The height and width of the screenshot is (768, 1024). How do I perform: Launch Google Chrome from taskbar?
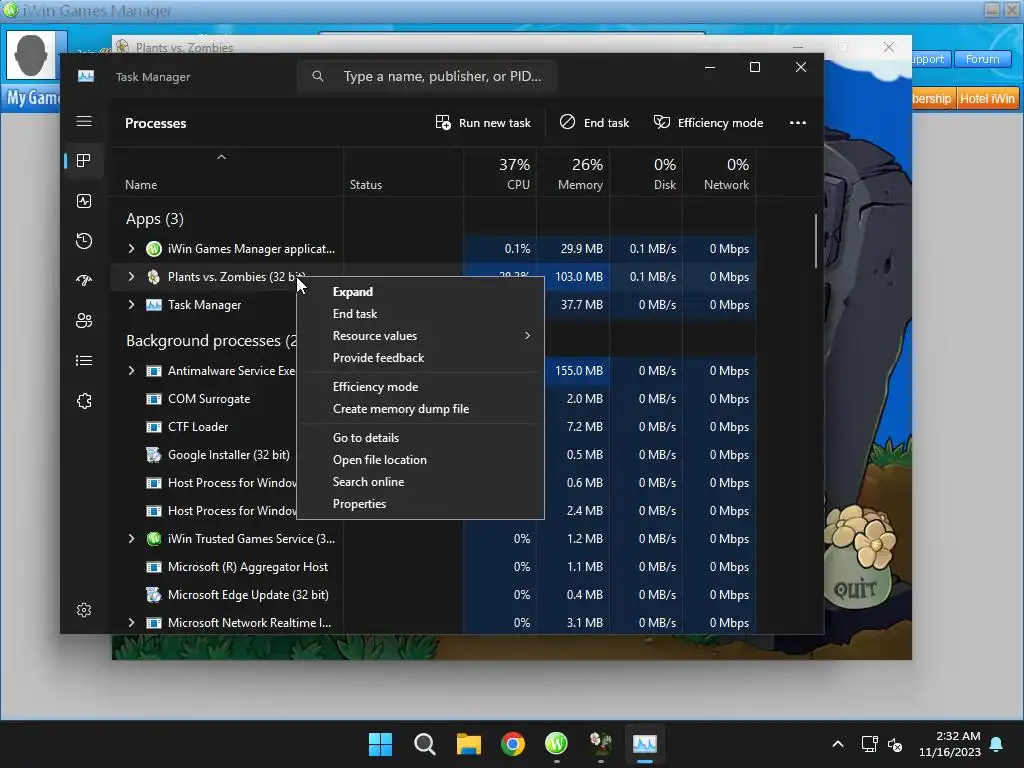tap(513, 744)
